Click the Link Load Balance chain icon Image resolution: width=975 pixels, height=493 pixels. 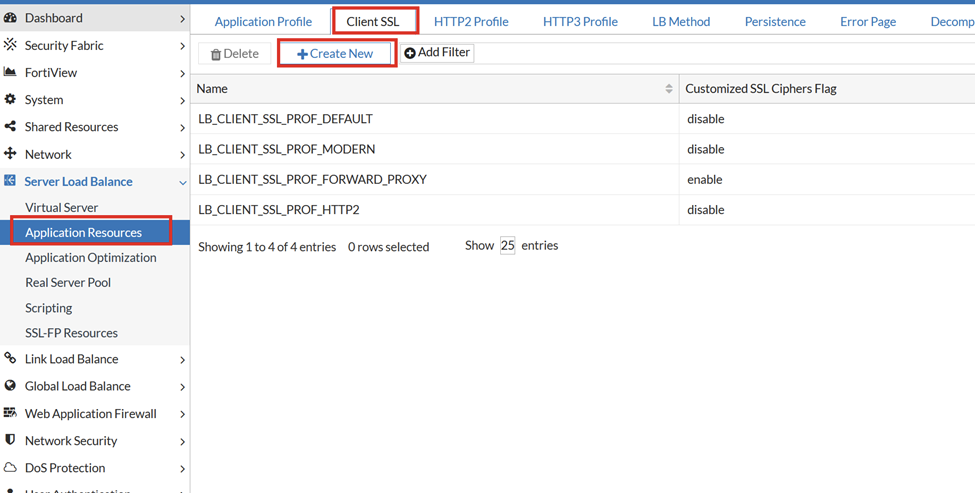pos(10,358)
